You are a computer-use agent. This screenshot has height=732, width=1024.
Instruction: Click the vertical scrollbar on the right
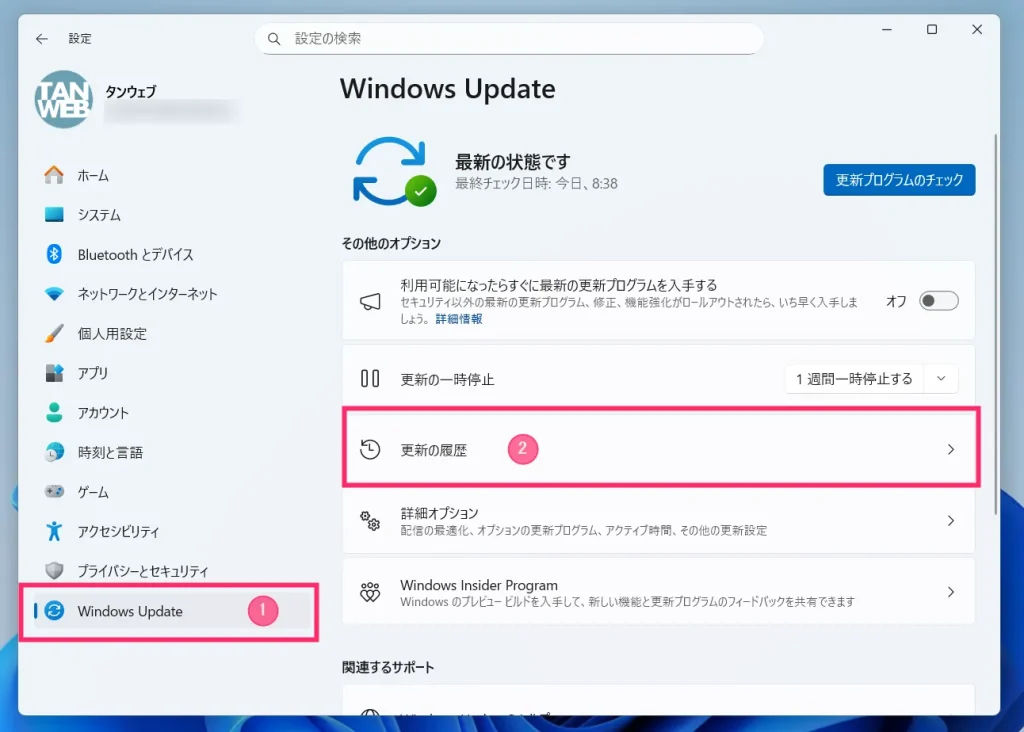coord(995,325)
